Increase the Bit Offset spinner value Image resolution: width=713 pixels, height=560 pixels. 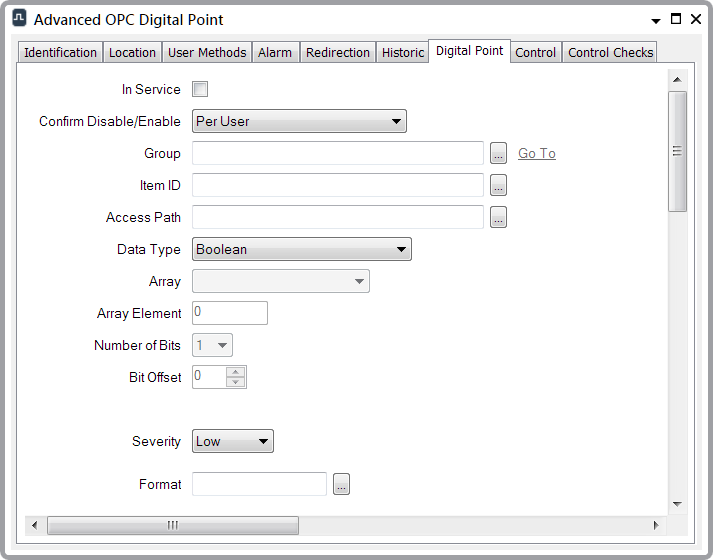point(236,372)
